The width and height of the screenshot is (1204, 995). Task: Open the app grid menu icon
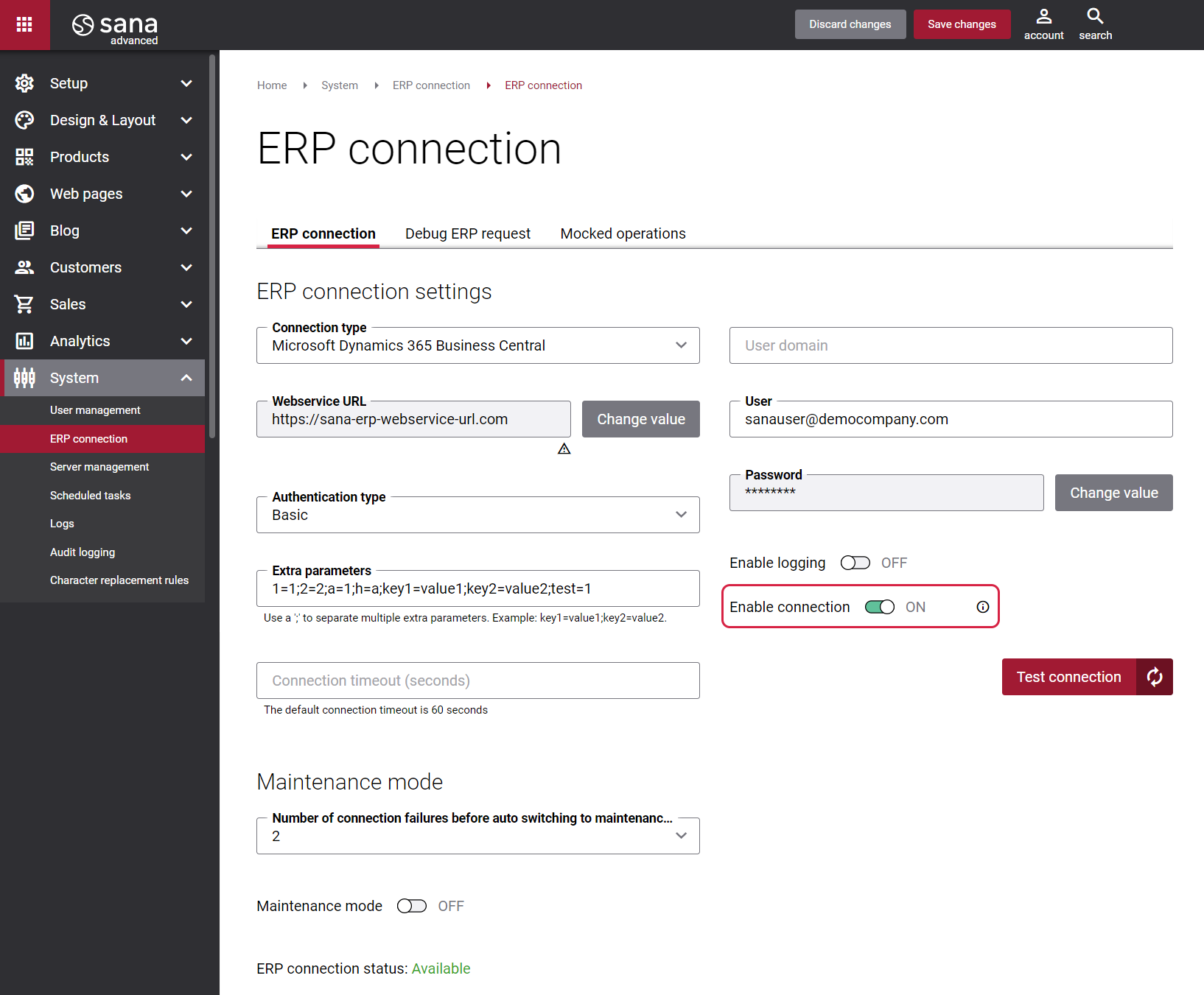[24, 24]
